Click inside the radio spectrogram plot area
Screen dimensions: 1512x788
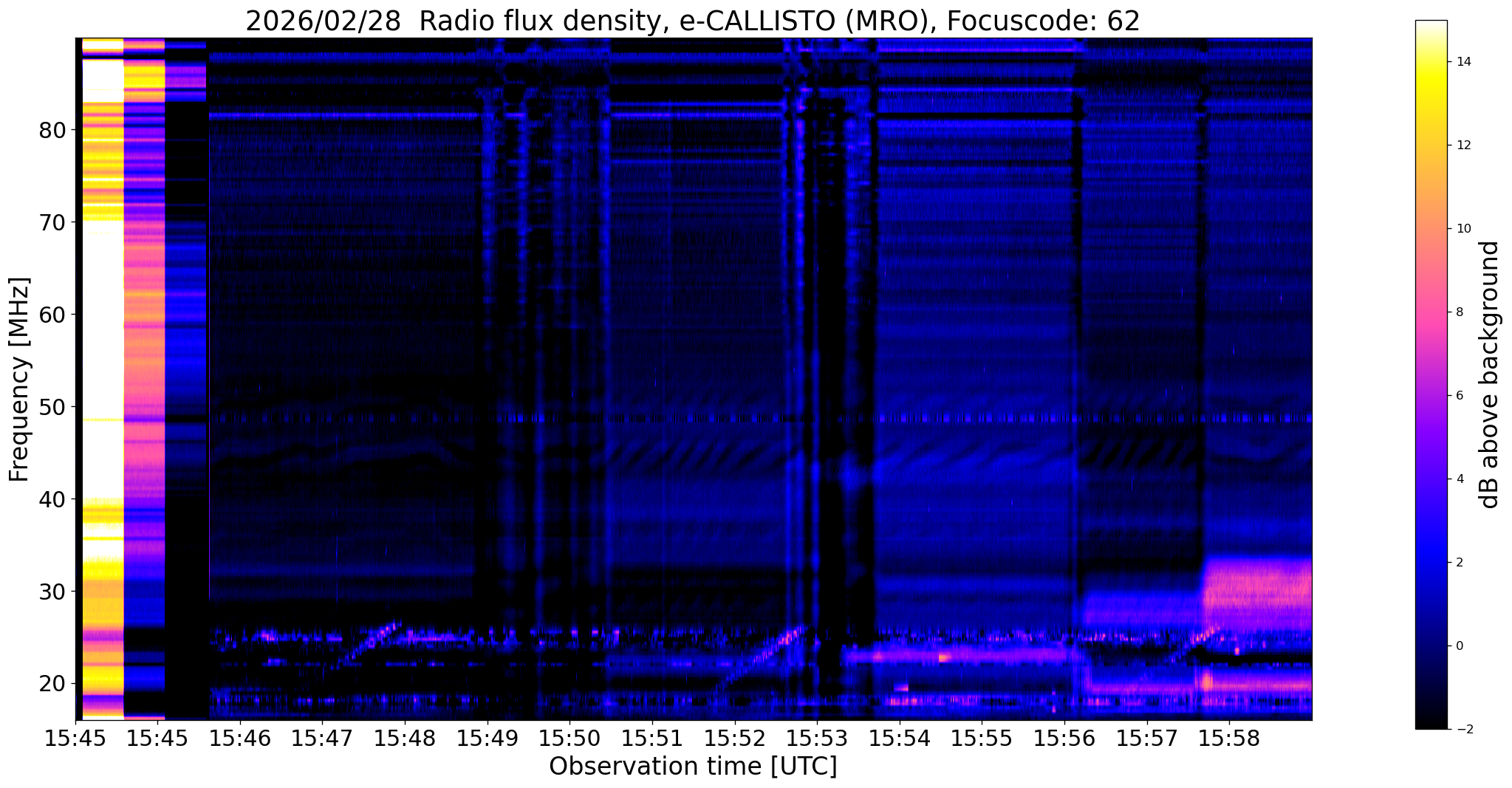click(x=694, y=379)
